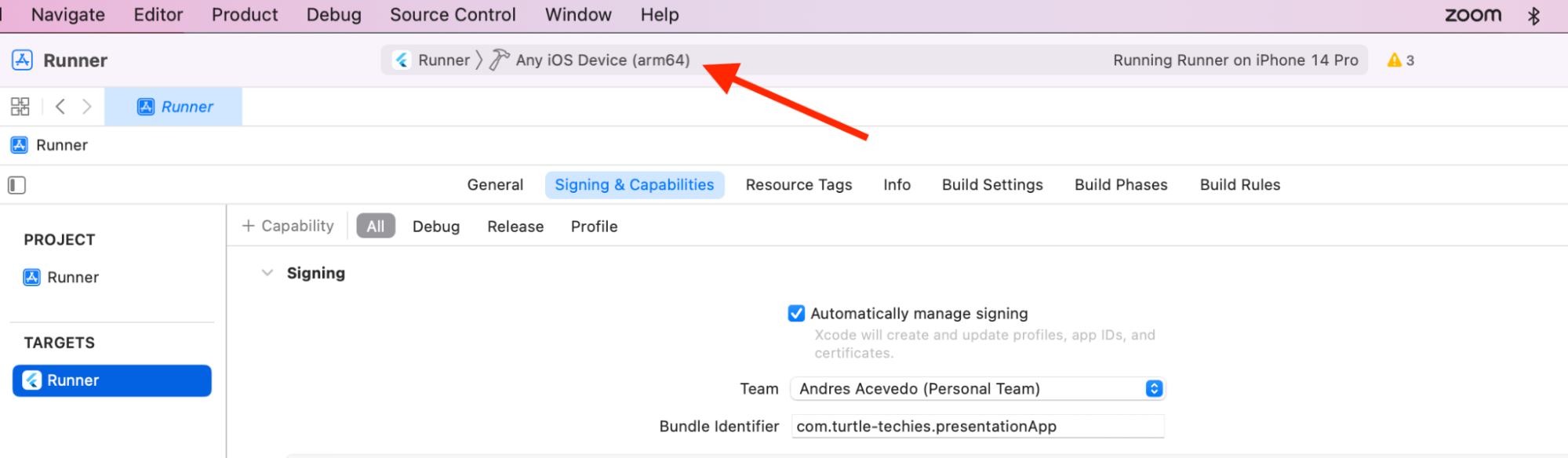Image resolution: width=1568 pixels, height=458 pixels.
Task: Edit the Bundle Identifier field
Action: [x=977, y=427]
